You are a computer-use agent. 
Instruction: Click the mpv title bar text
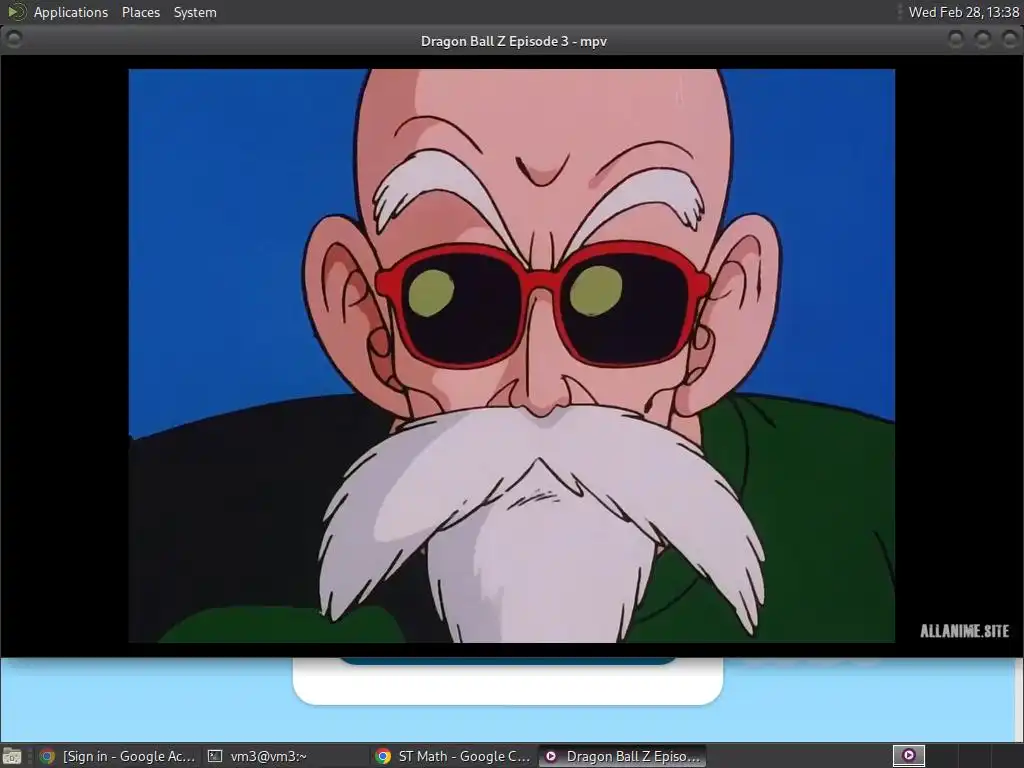(x=513, y=41)
